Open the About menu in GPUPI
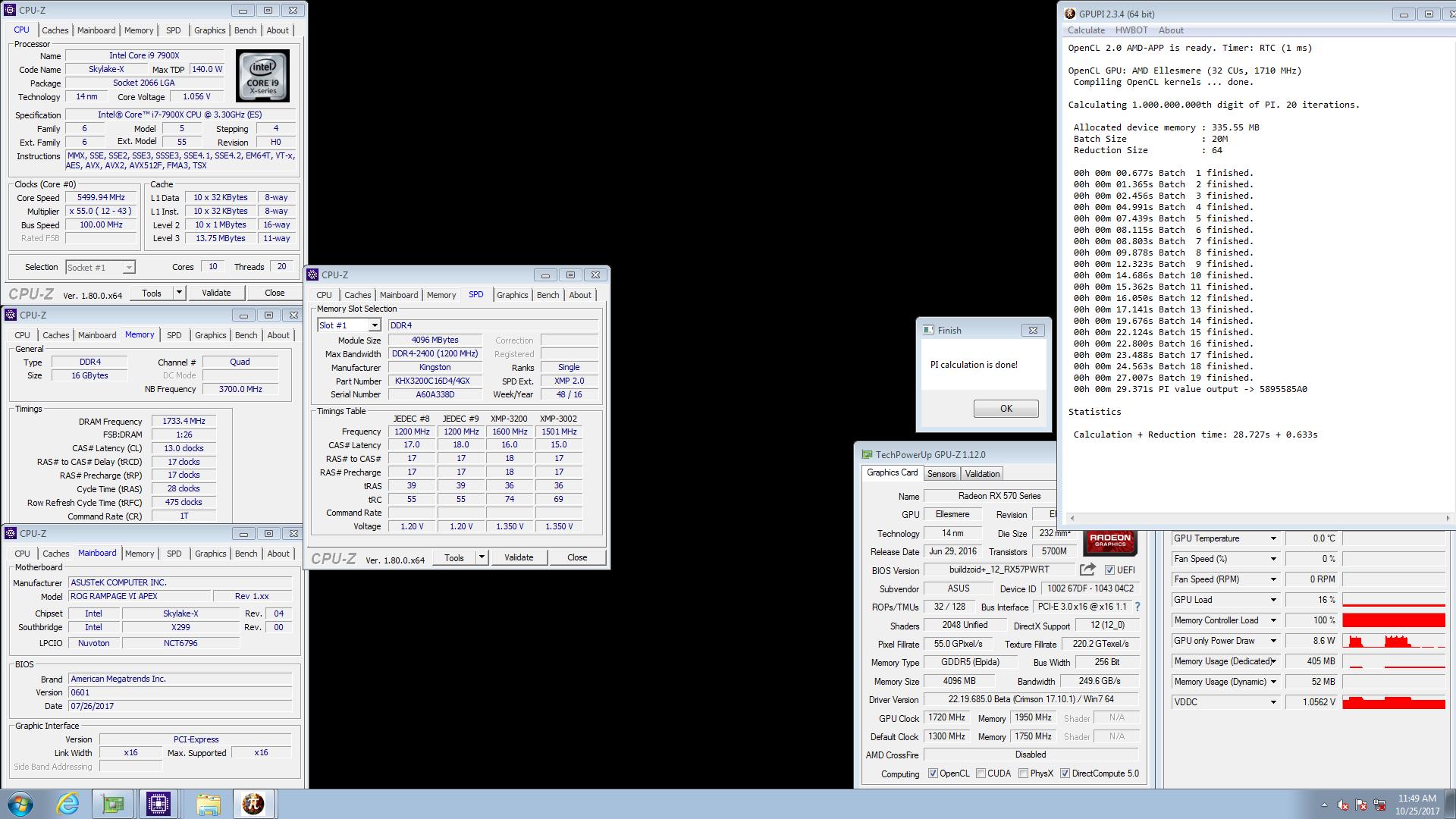This screenshot has height=819, width=1456. (1171, 30)
